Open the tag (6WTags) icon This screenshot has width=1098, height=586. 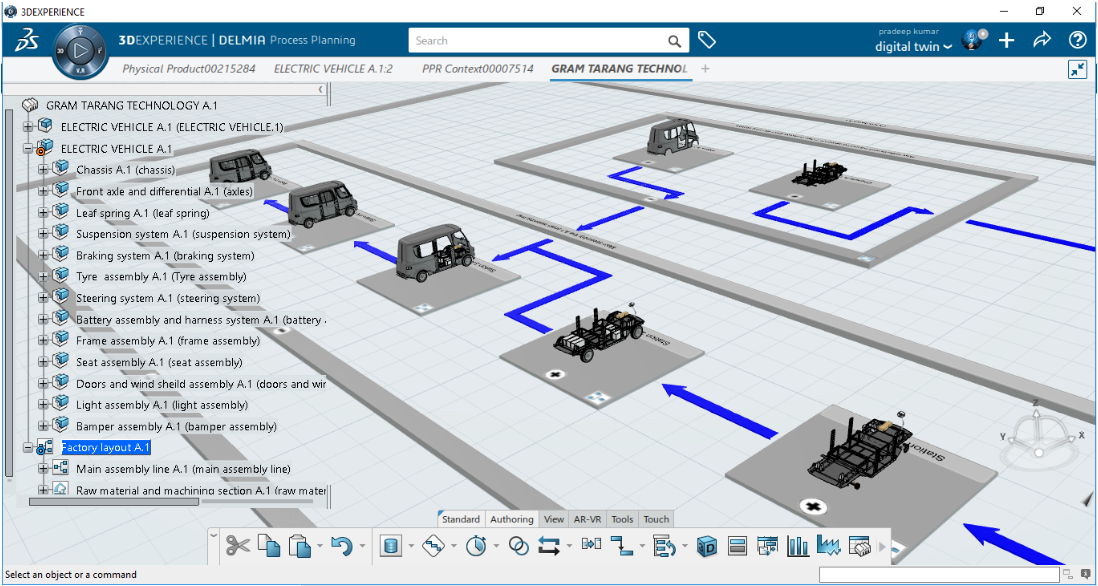707,40
